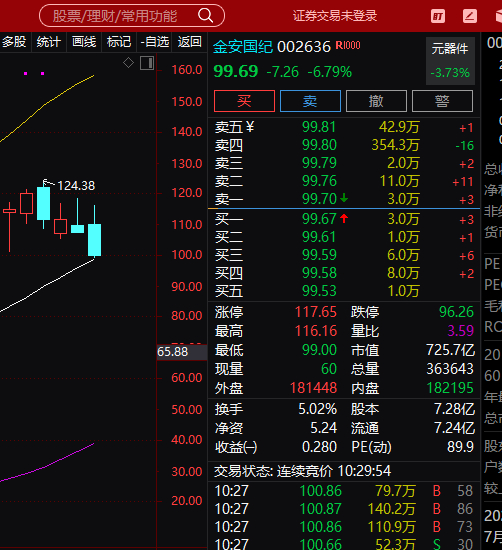The image size is (502, 550).
Task: Click 证券交易未登录 login text
Action: pos(335,16)
